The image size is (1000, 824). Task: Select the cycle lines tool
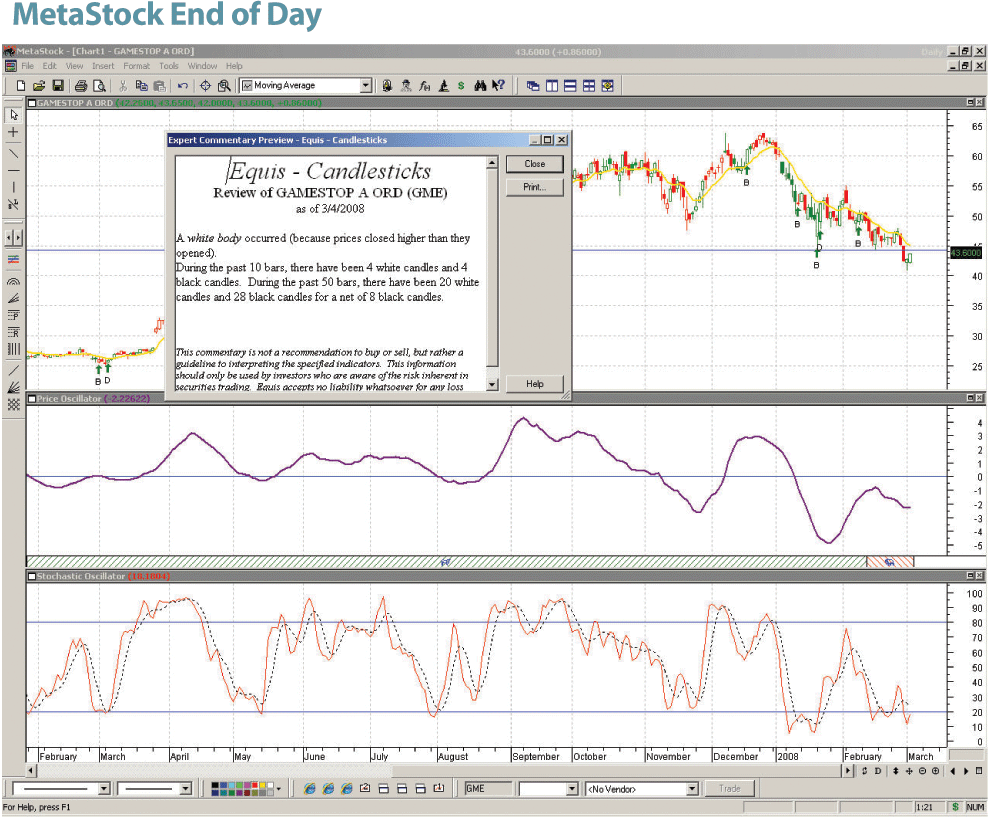coord(13,349)
